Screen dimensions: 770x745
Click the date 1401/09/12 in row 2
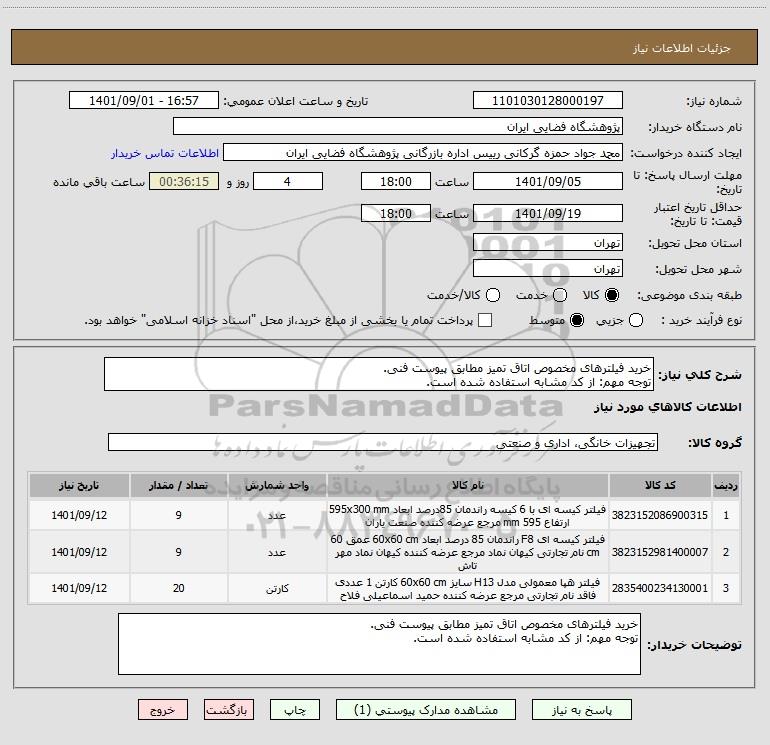79,552
